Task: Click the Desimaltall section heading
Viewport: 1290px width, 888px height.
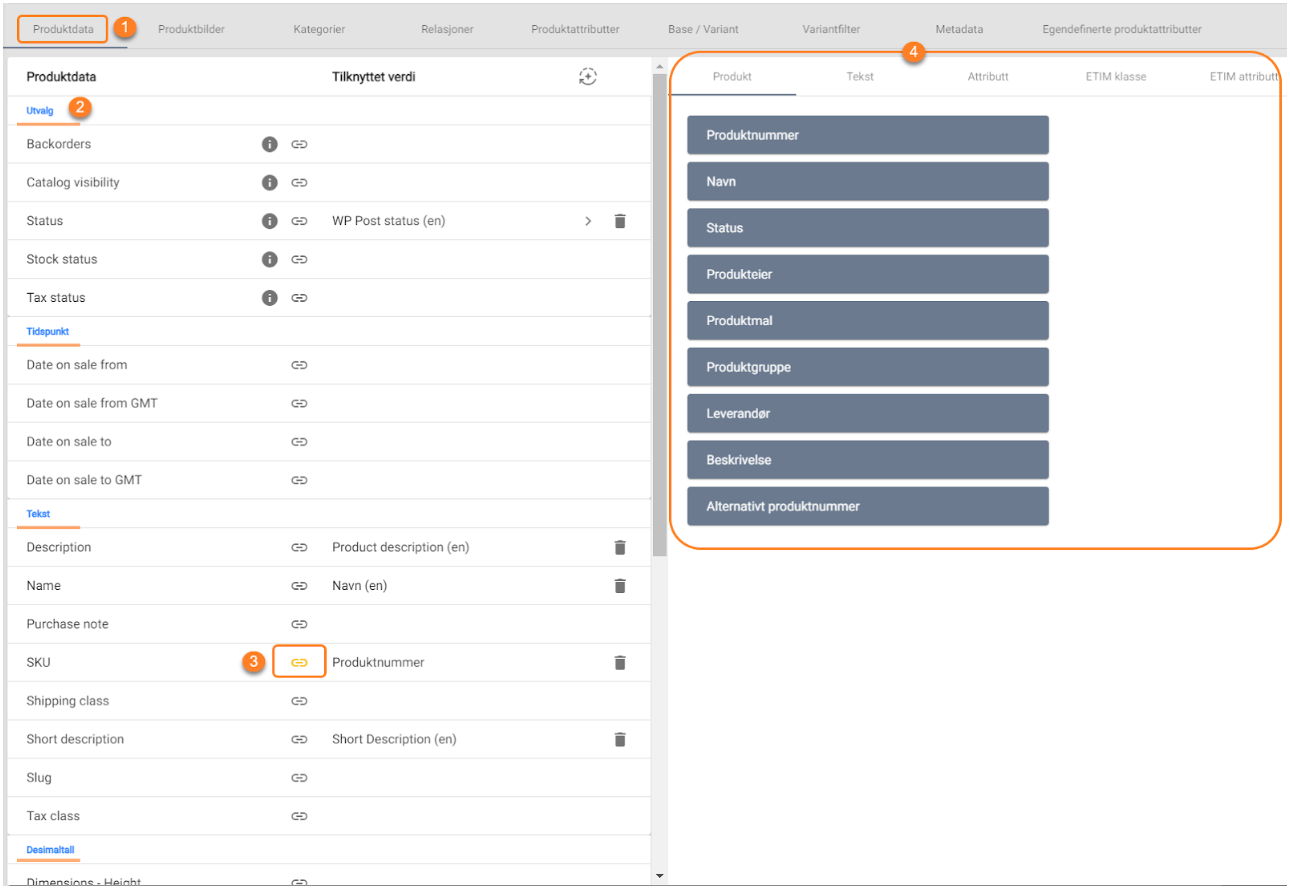Action: [50, 850]
